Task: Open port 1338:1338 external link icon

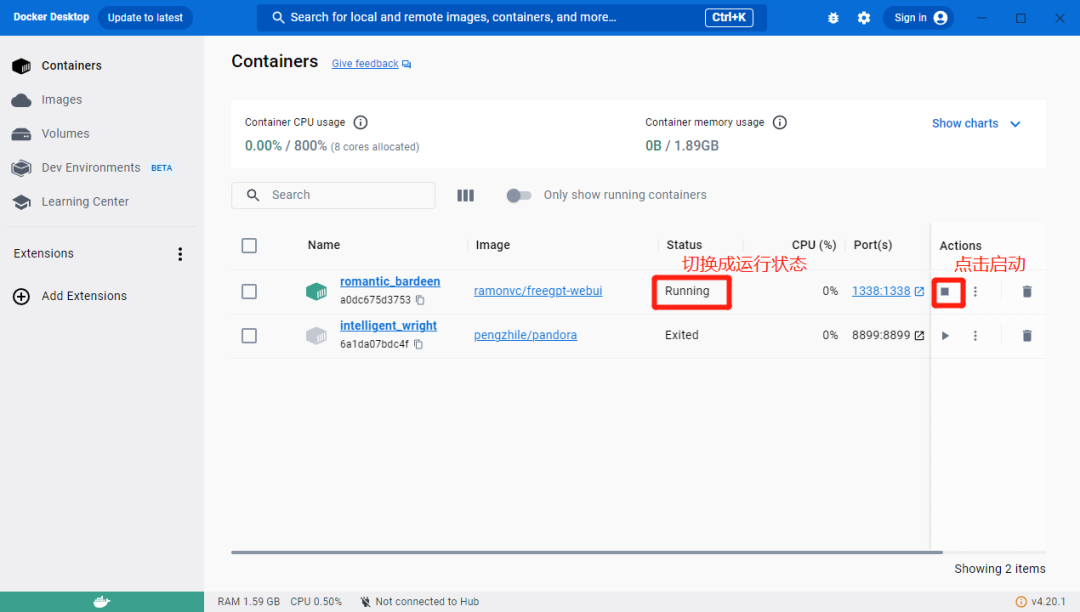Action: 919,292
